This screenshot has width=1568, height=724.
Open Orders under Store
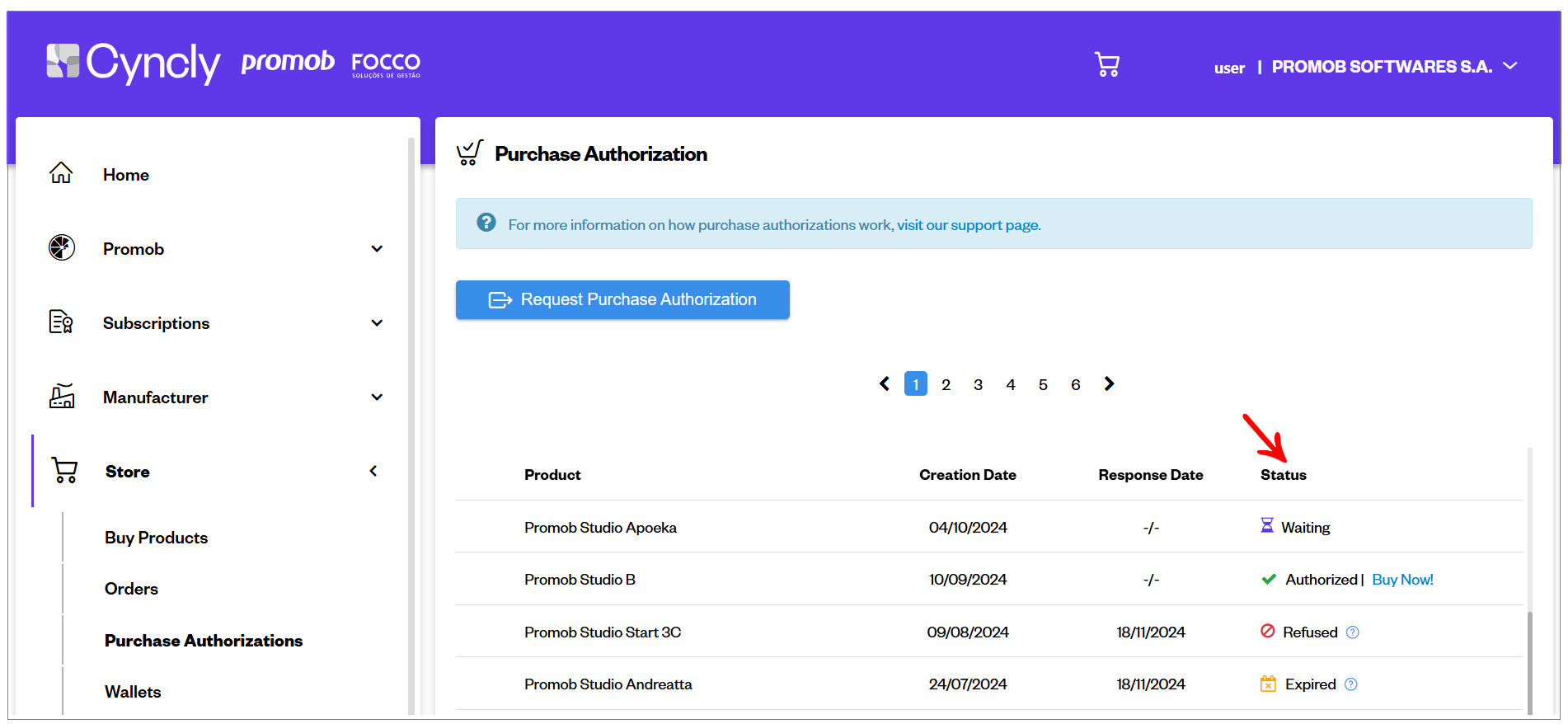[131, 589]
